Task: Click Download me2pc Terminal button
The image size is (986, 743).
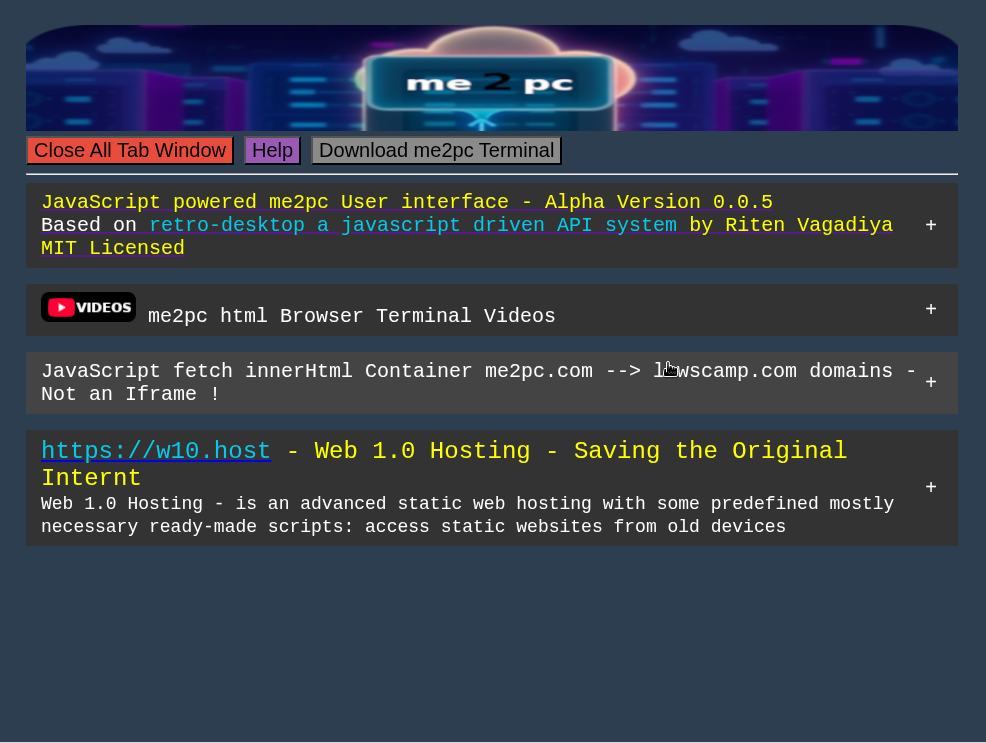Action: pyautogui.click(x=436, y=151)
